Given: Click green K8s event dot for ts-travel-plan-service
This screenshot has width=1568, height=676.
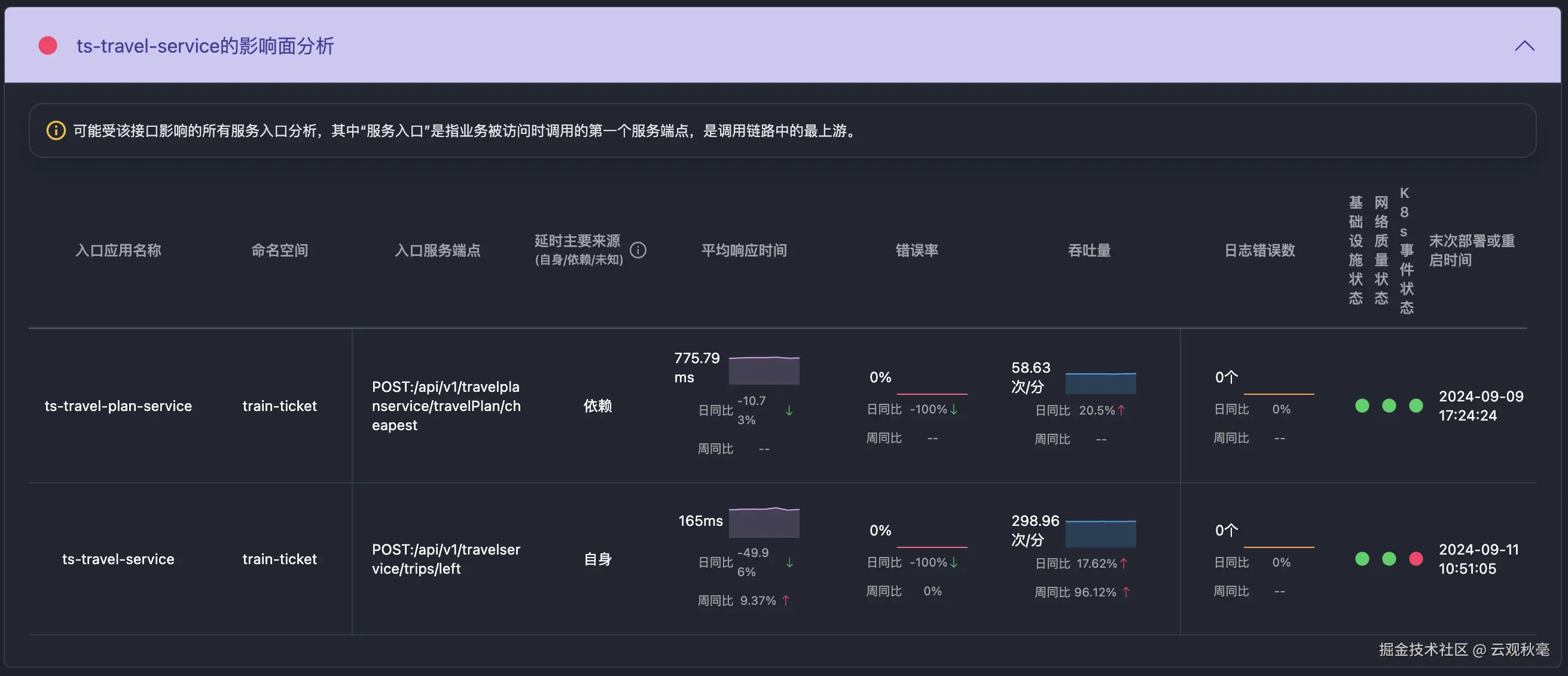Looking at the screenshot, I should pyautogui.click(x=1416, y=406).
